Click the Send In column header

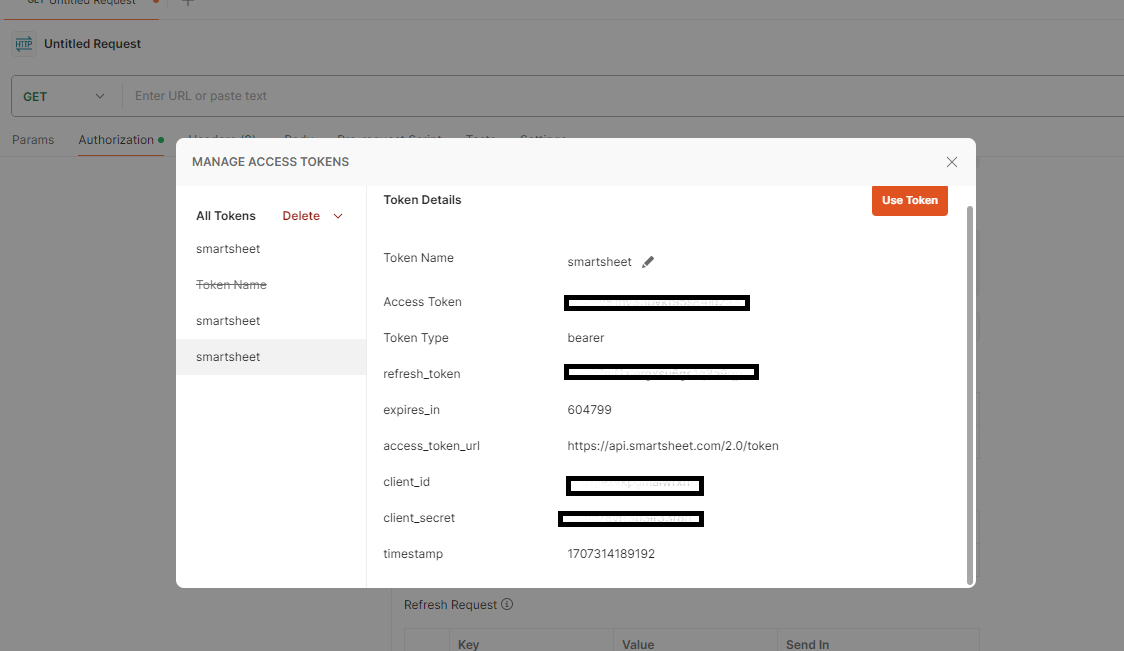(x=807, y=644)
